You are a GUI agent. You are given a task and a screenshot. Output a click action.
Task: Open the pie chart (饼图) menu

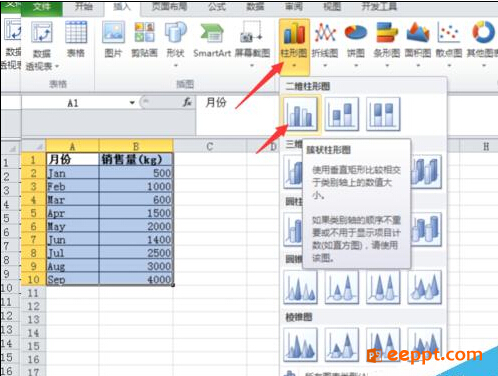[x=356, y=44]
